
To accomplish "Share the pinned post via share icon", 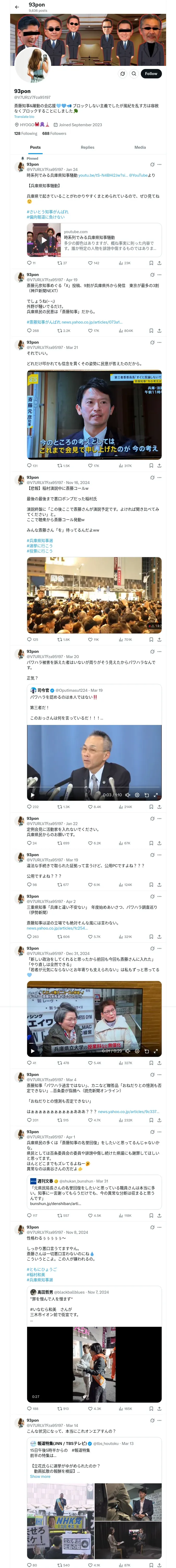I will [159, 263].
